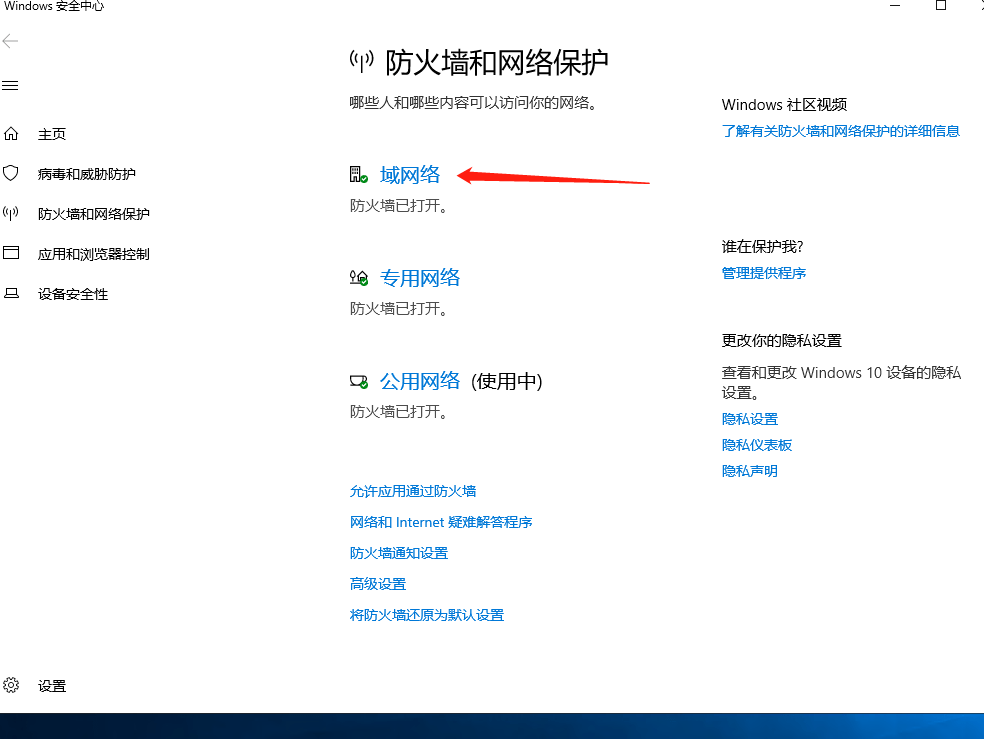Select the 病毒和威胁防护 shield icon
This screenshot has height=739, width=984.
(10, 173)
